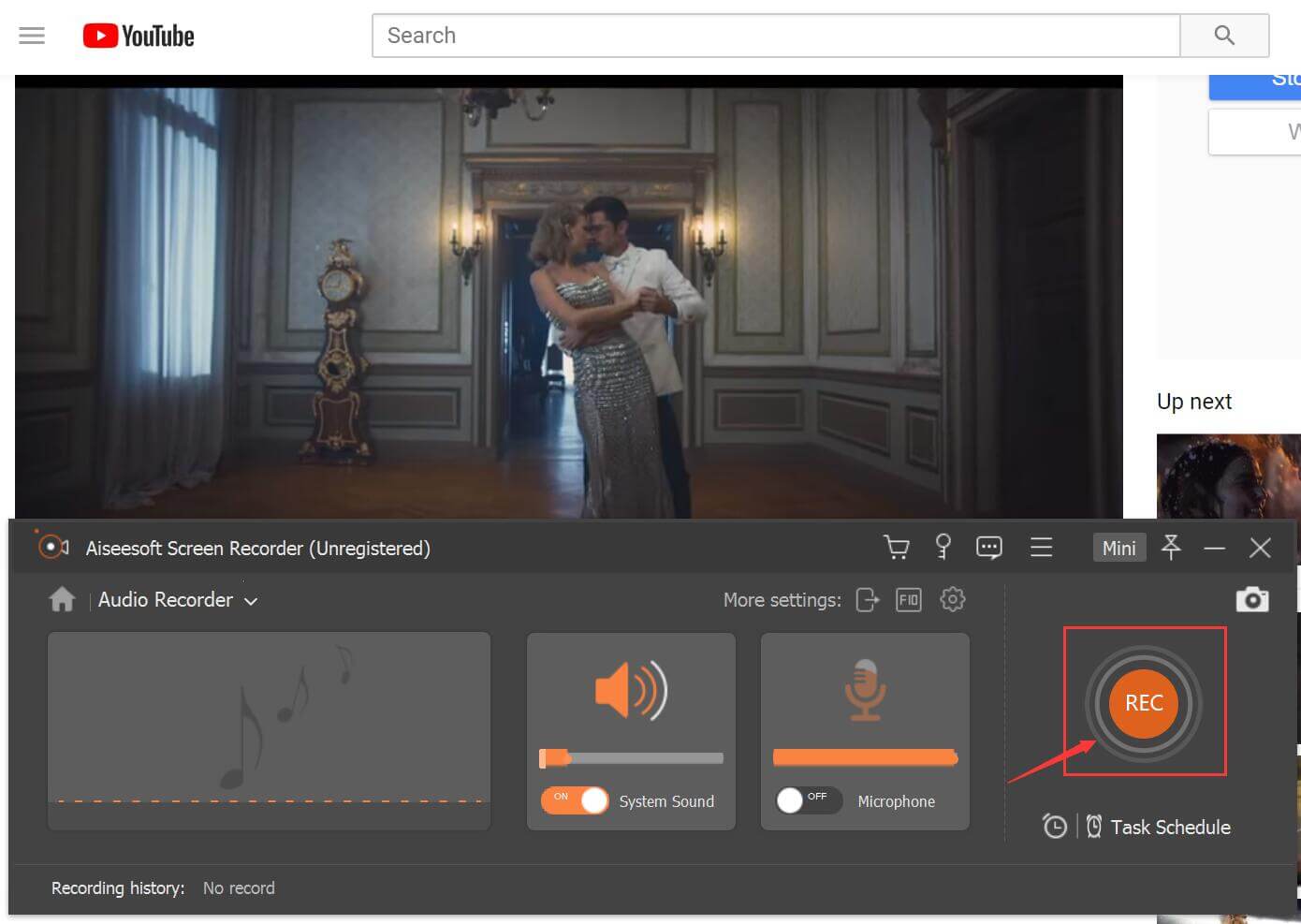1301x924 pixels.
Task: Click the audio waveform preview panel
Action: pos(270,731)
